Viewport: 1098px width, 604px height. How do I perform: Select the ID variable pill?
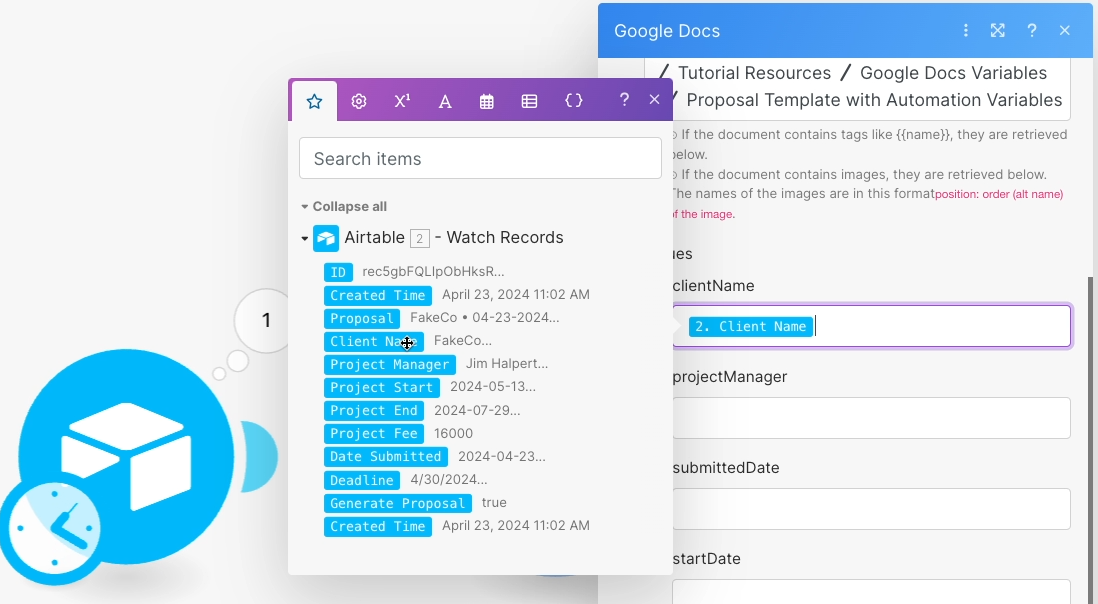338,272
